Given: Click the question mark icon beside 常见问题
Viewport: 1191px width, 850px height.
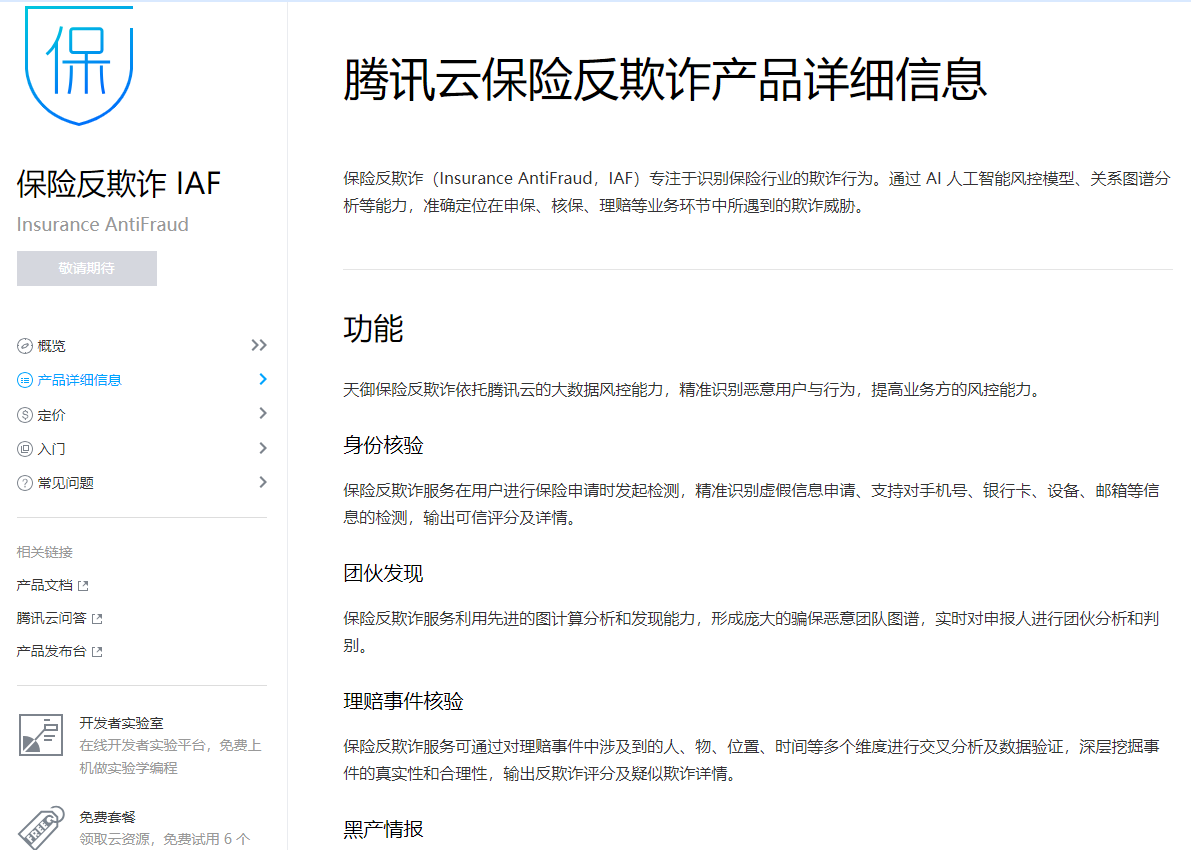Looking at the screenshot, I should 24,482.
